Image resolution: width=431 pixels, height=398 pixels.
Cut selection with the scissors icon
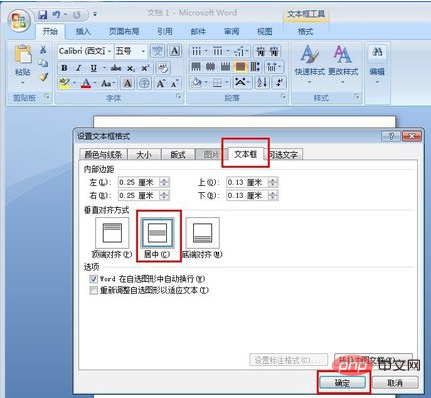pos(43,50)
